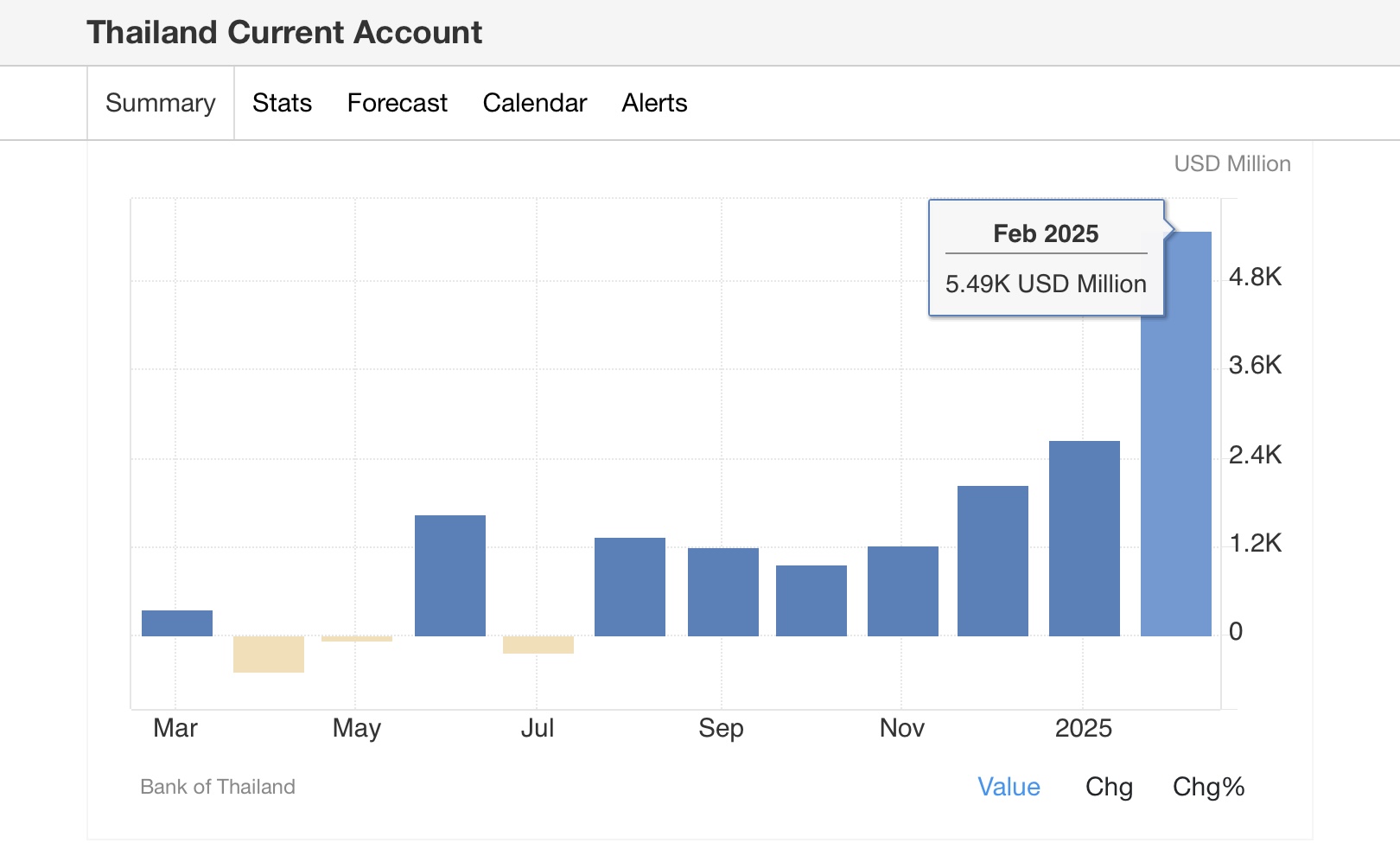Click the 2025 x-axis label
The height and width of the screenshot is (862, 1400).
[x=1083, y=728]
